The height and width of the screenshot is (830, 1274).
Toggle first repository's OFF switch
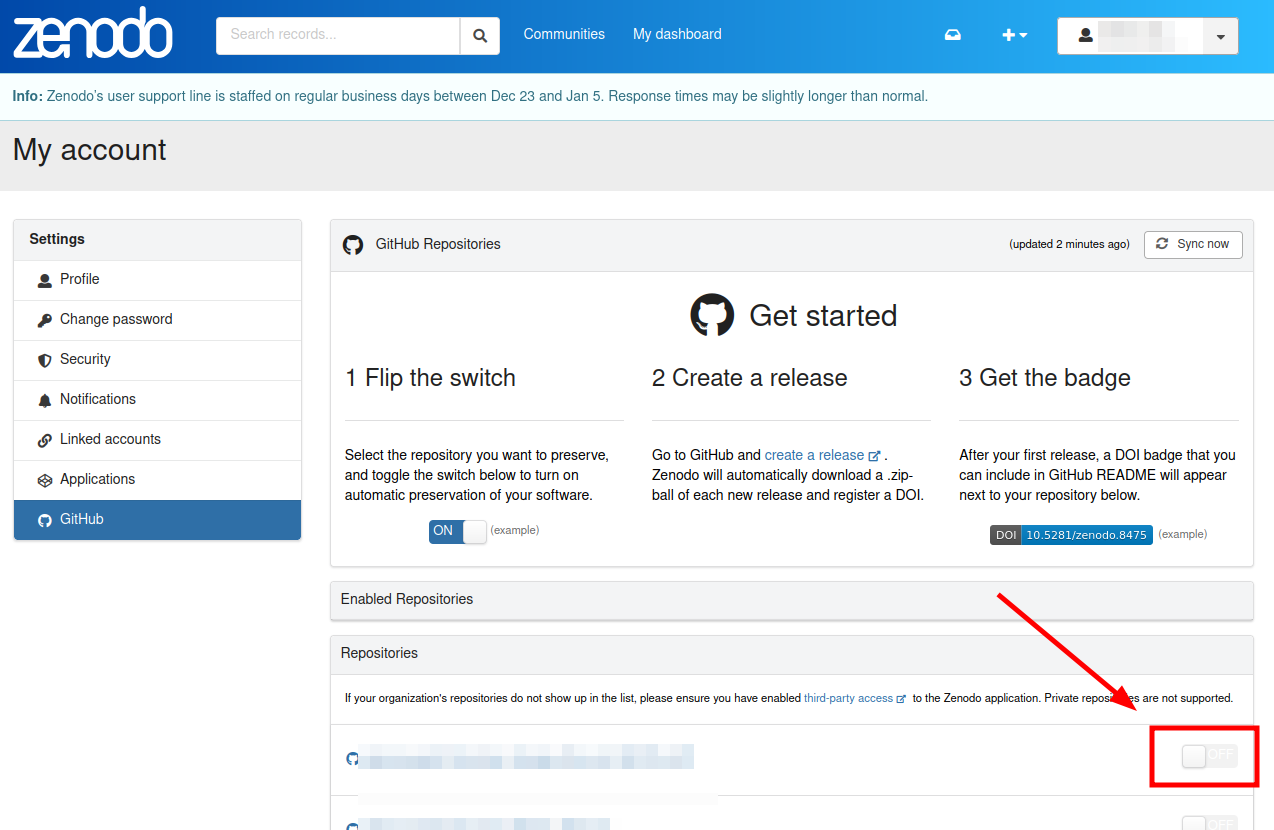point(1209,756)
